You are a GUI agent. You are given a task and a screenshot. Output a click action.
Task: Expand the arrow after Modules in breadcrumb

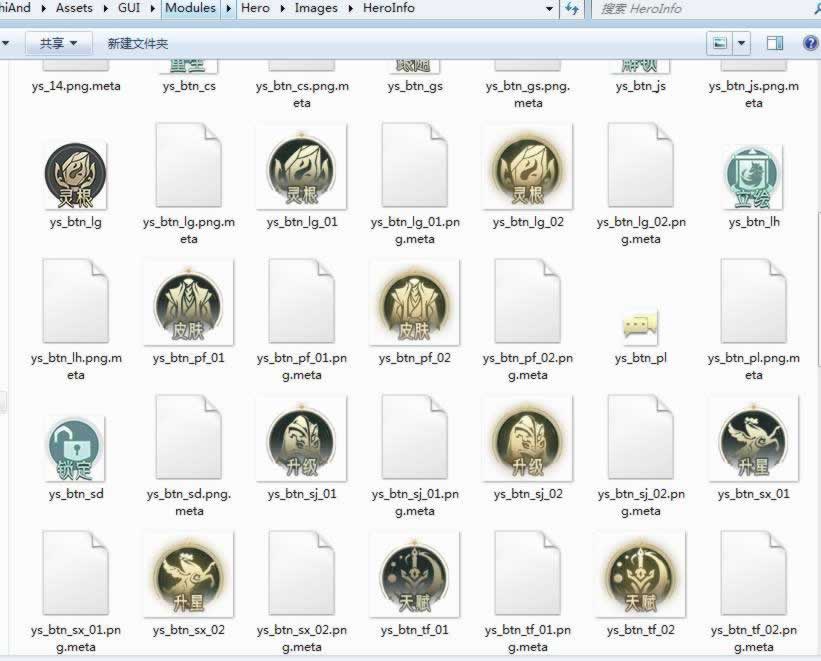coord(230,9)
